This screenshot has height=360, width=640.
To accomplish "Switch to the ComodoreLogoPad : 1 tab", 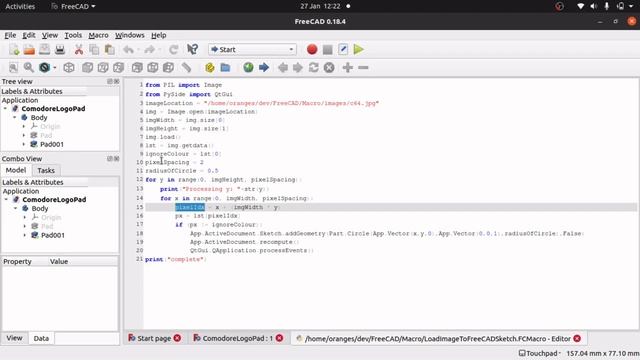I will [x=238, y=338].
